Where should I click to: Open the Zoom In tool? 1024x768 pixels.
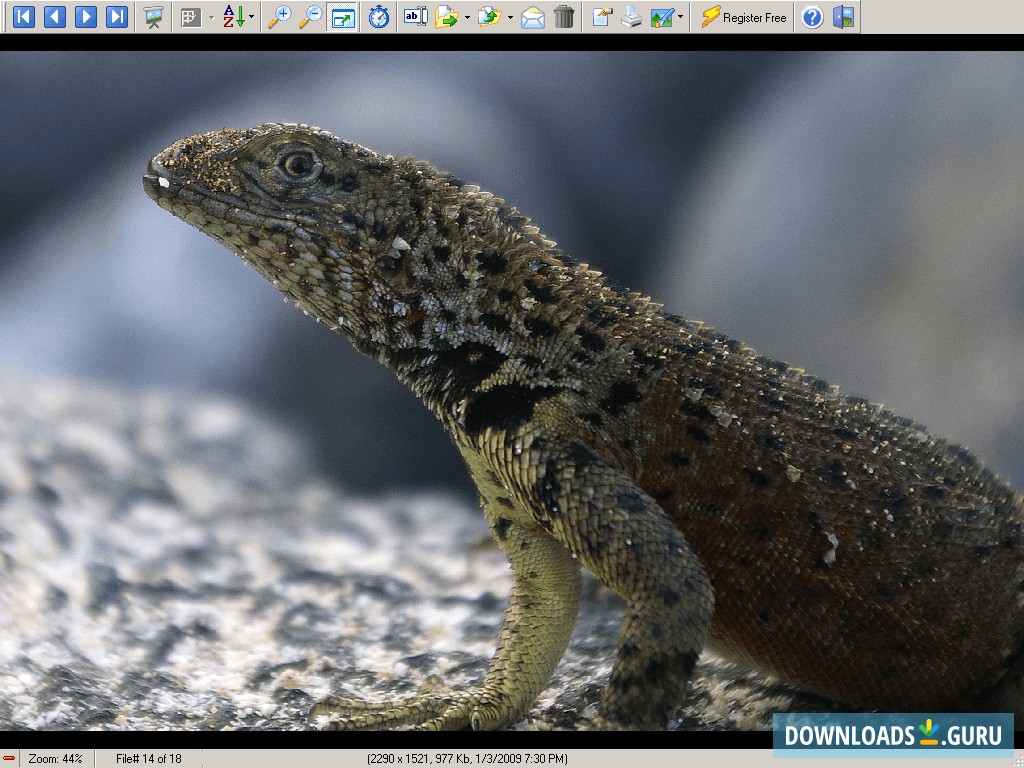pos(283,16)
